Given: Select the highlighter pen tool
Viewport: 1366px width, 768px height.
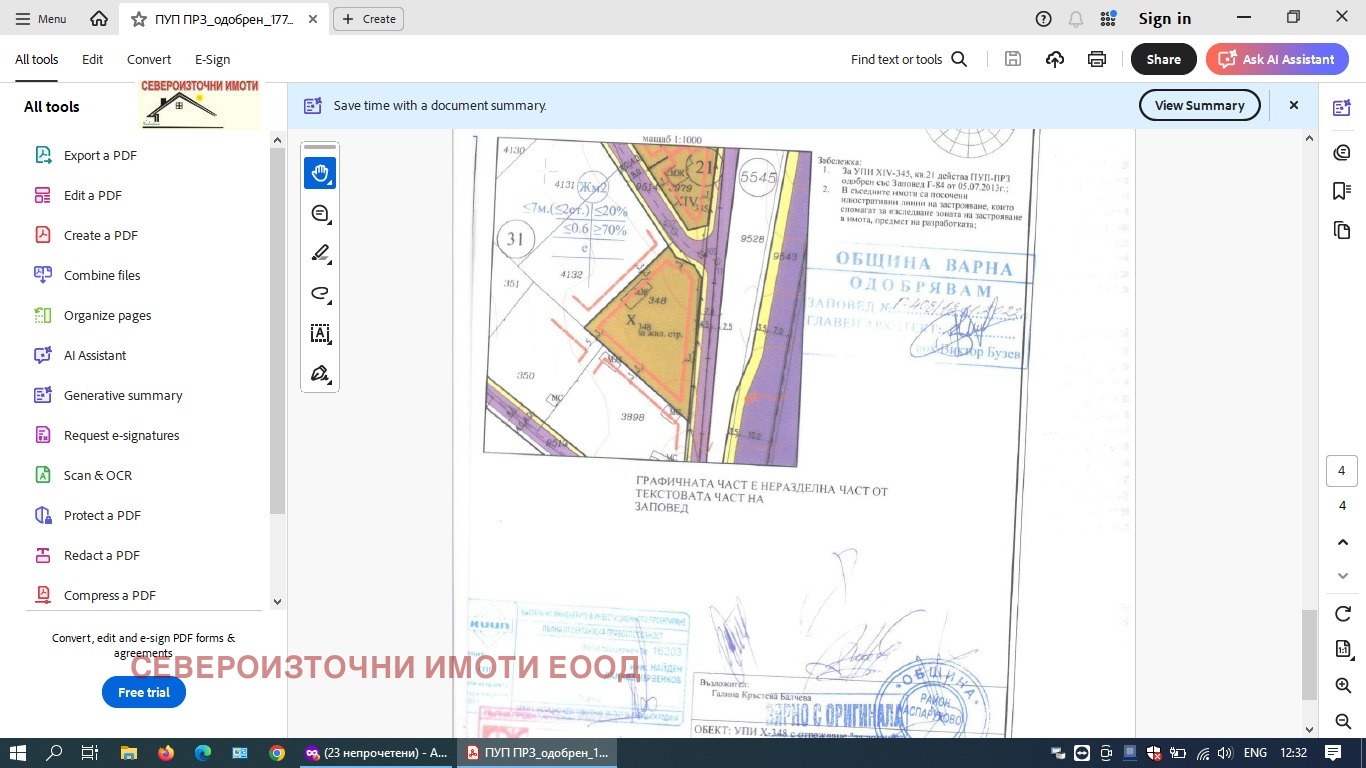Looking at the screenshot, I should [x=320, y=253].
